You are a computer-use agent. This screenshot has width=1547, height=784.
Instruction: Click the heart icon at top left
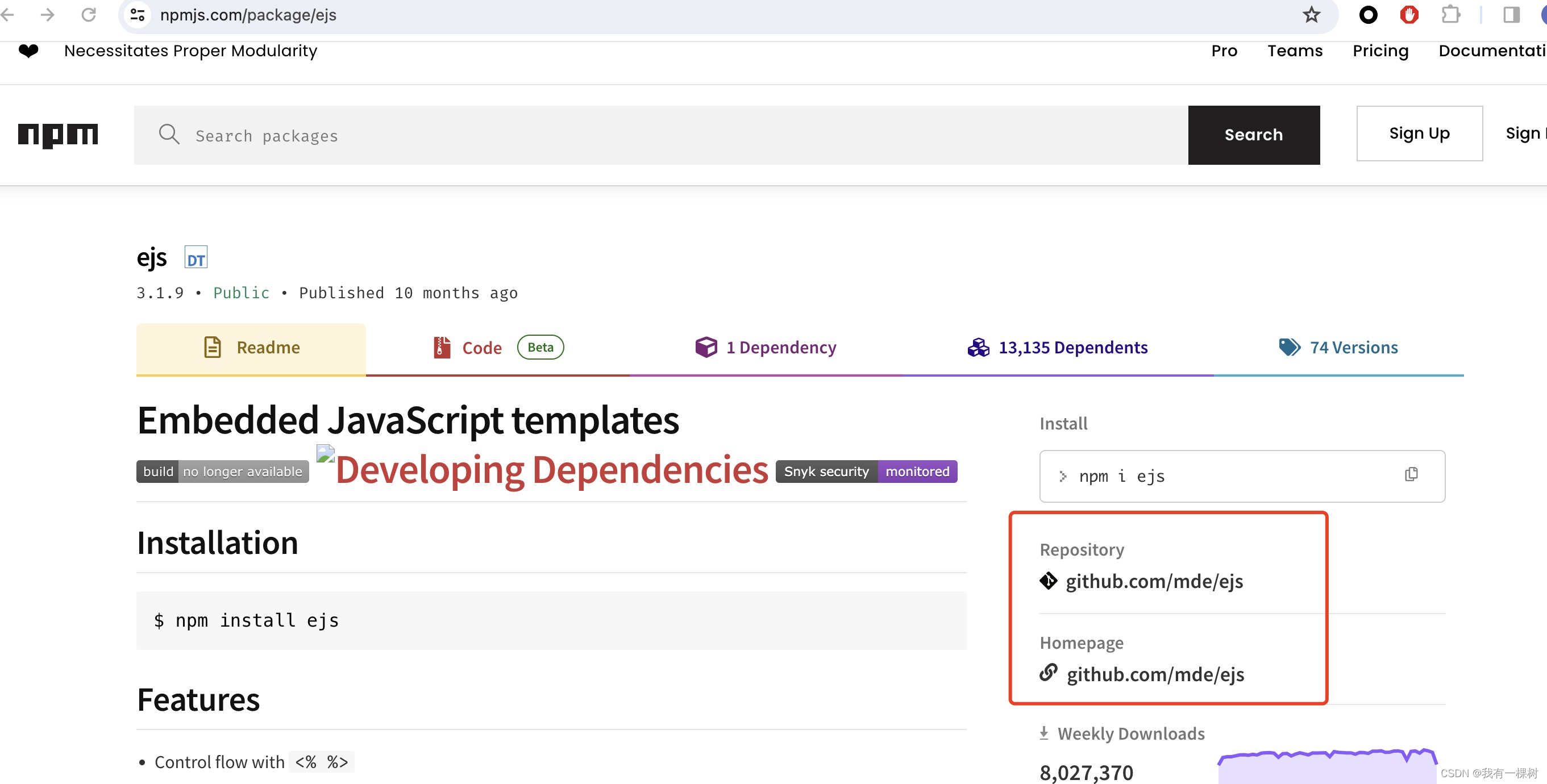pyautogui.click(x=28, y=51)
